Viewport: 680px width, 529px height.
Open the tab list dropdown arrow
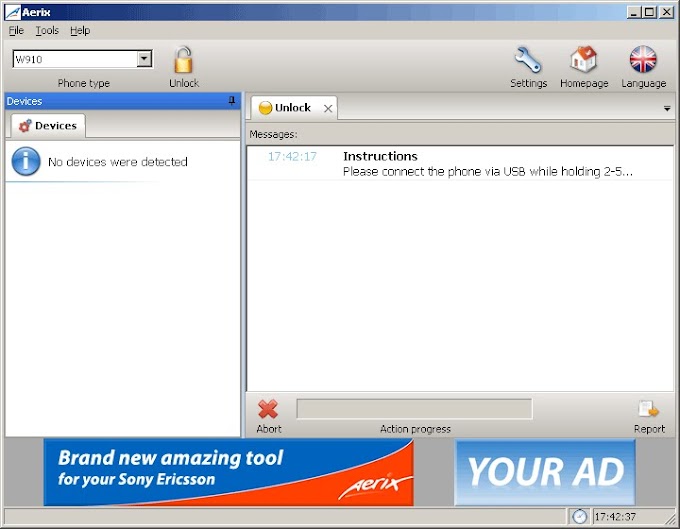coord(667,108)
